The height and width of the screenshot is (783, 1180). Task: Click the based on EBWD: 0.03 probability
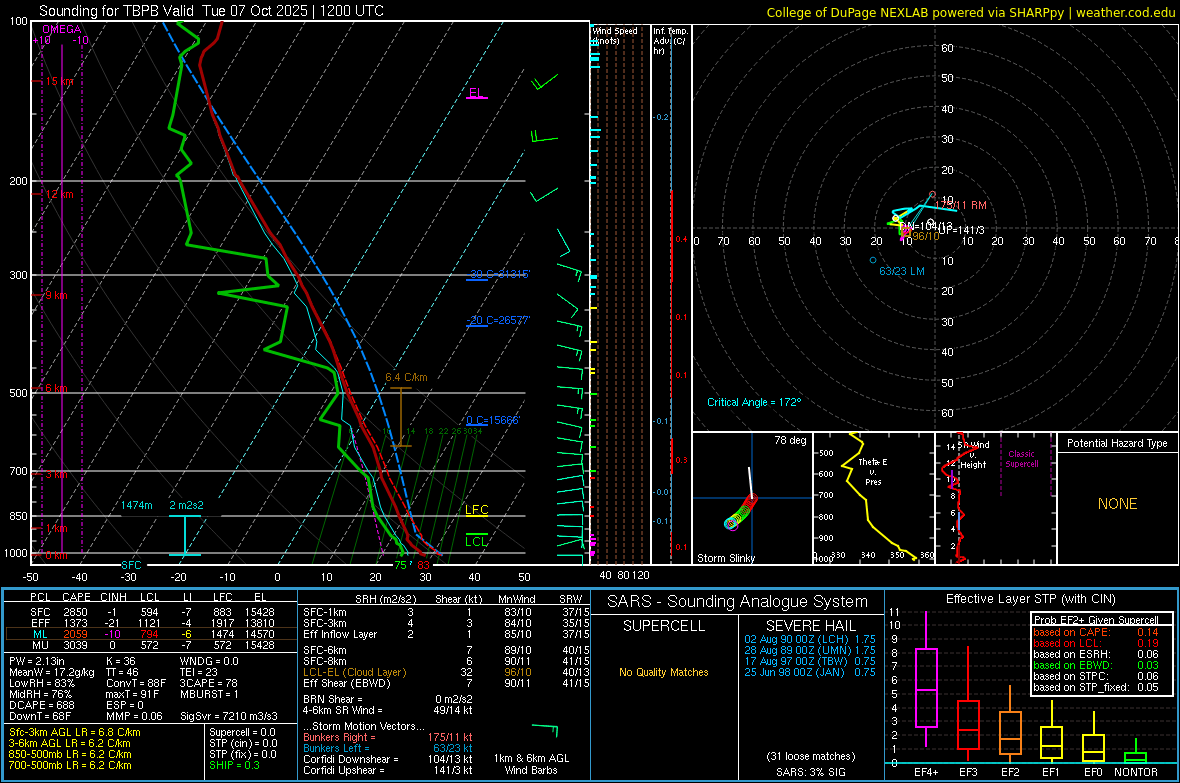(x=1096, y=666)
